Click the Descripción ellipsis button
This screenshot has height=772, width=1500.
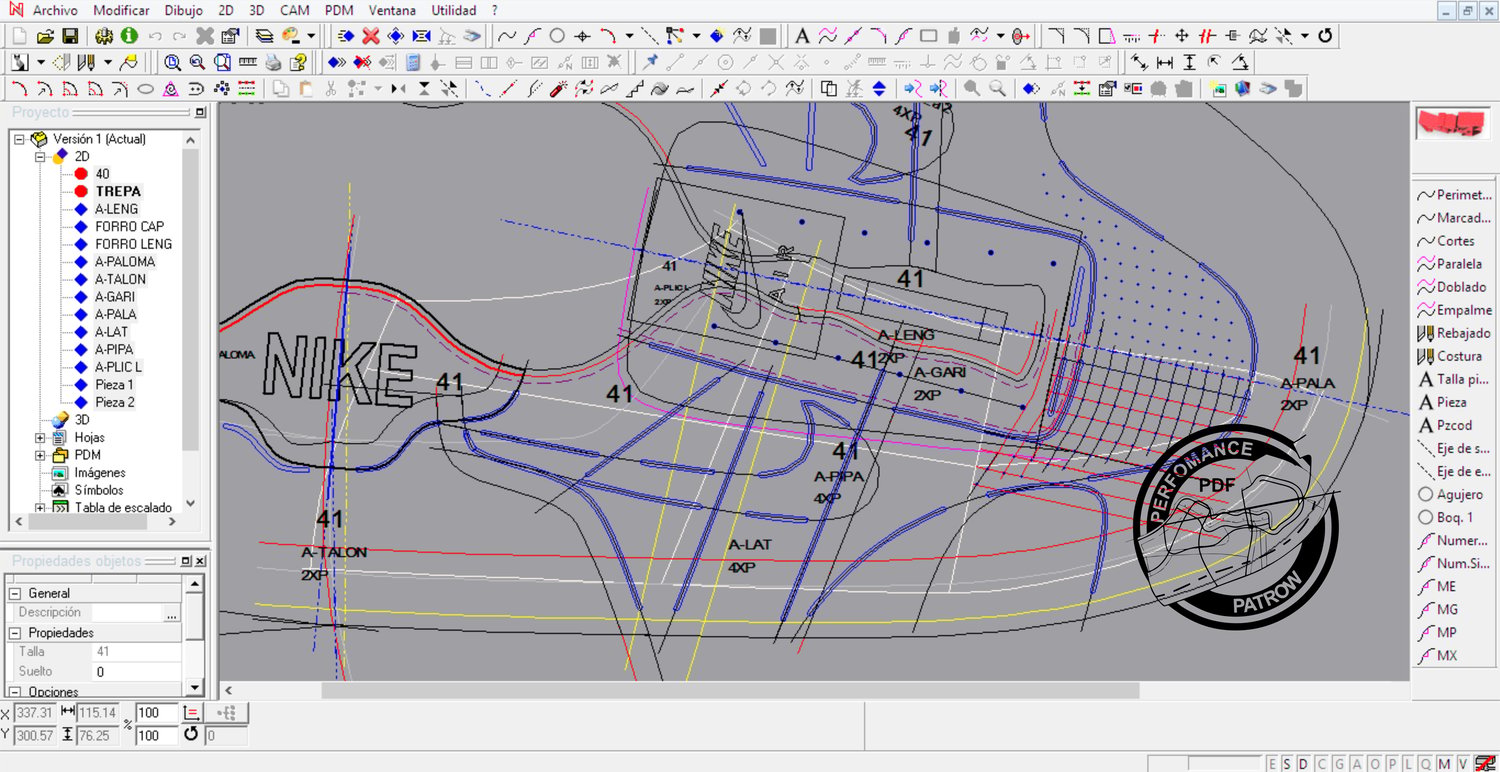(172, 612)
